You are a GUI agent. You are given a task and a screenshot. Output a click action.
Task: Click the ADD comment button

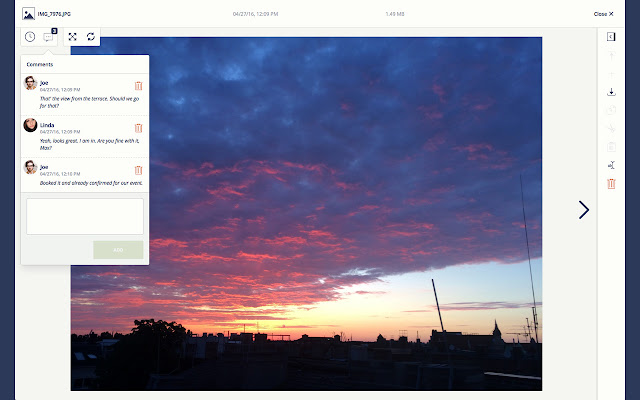click(x=118, y=250)
